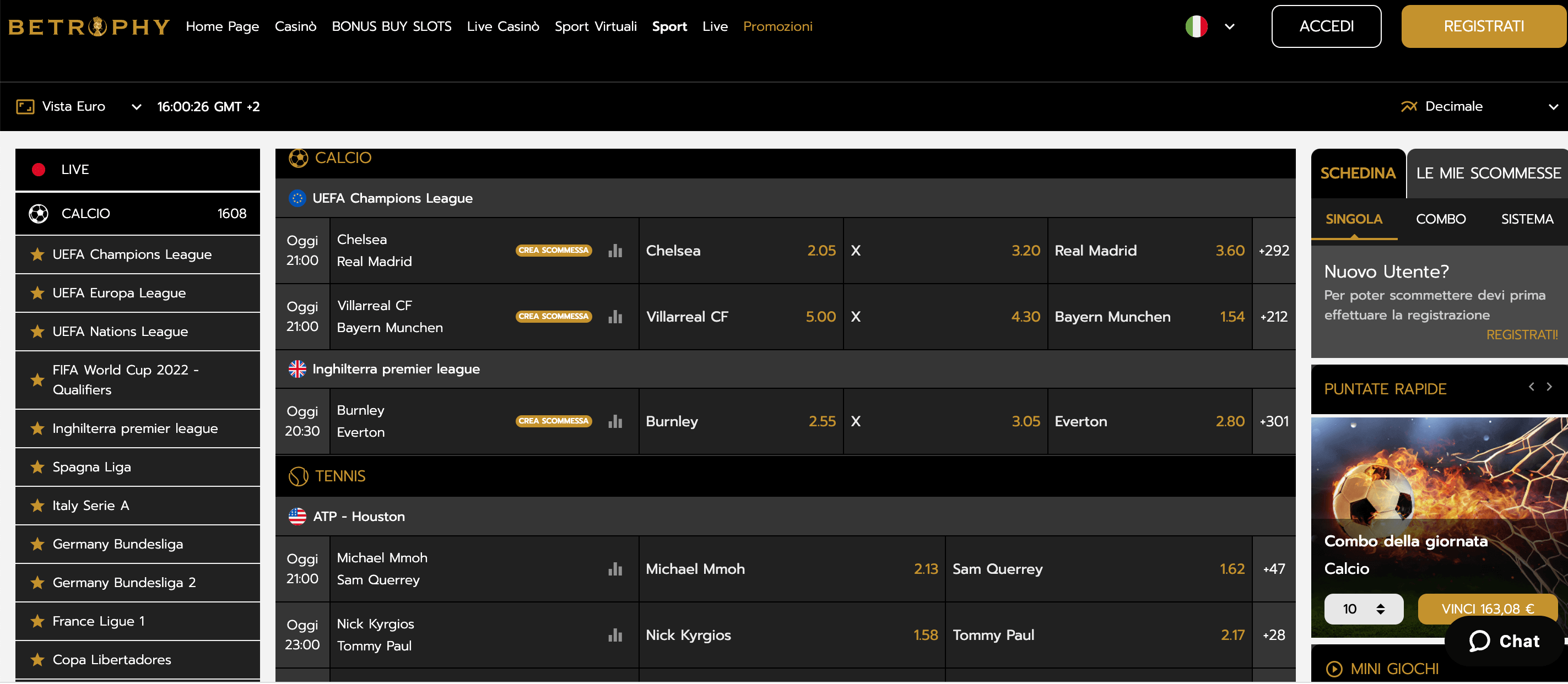Click the red LIVE indicator dot
Viewport: 1568px width, 684px height.
[39, 170]
